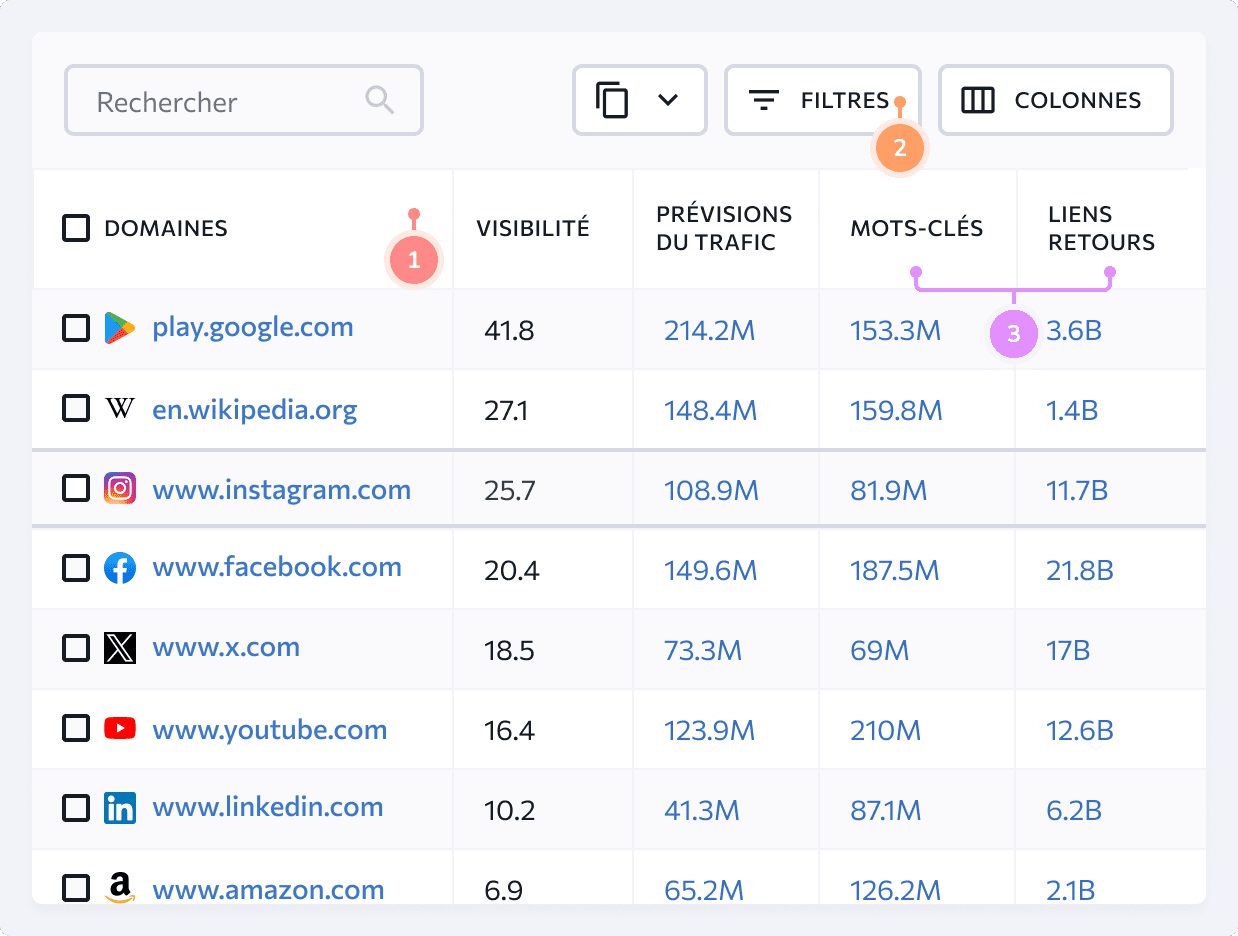Sort by the MOTS-CLÉS column header
Image resolution: width=1238 pixels, height=936 pixels.
click(x=917, y=228)
